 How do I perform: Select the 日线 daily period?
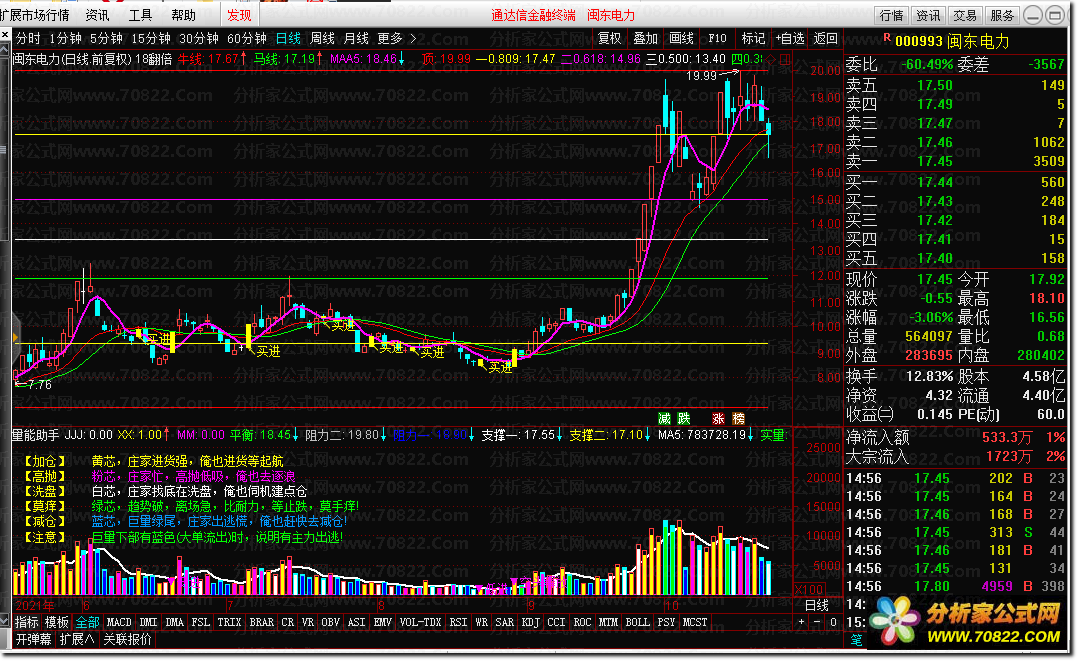click(288, 39)
